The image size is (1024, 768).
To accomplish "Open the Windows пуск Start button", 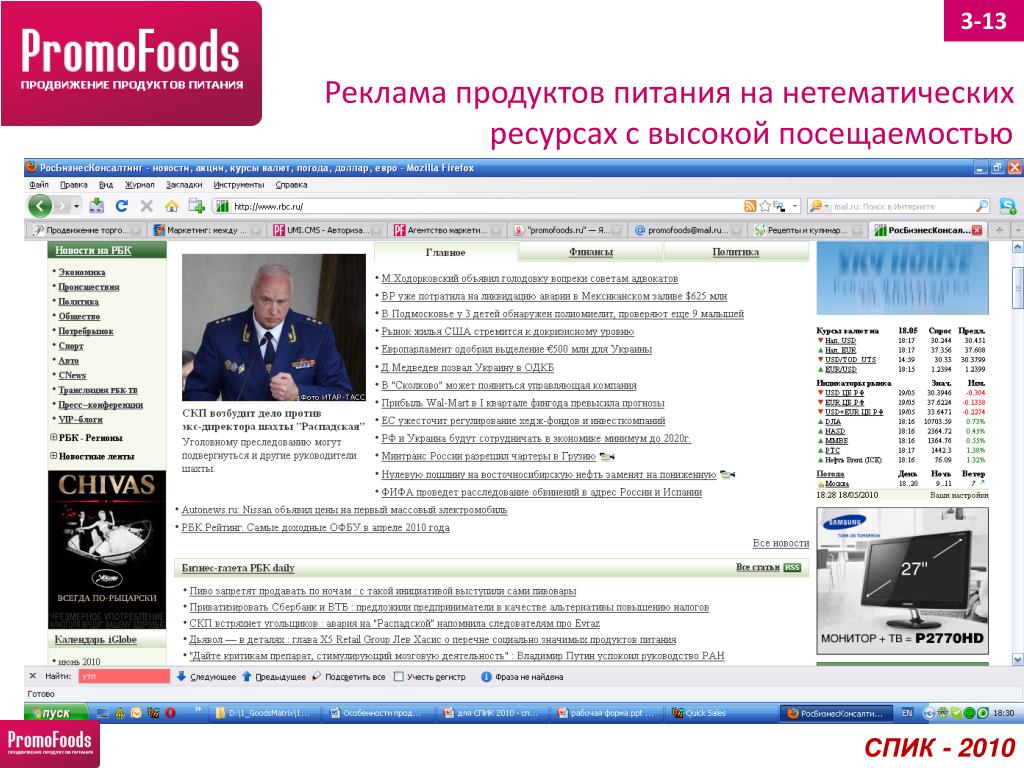I will 56,713.
